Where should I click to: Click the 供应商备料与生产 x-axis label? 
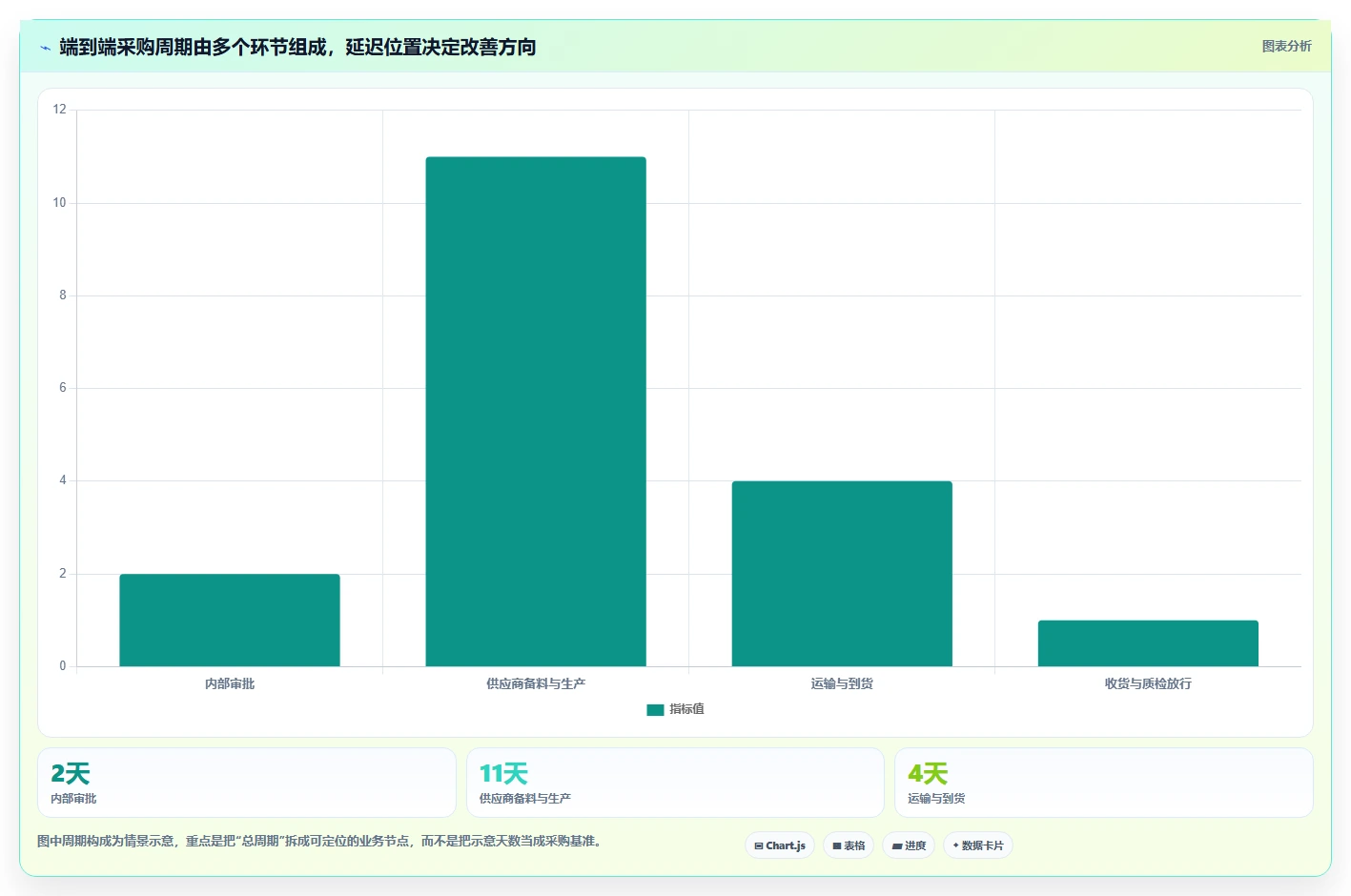click(536, 683)
